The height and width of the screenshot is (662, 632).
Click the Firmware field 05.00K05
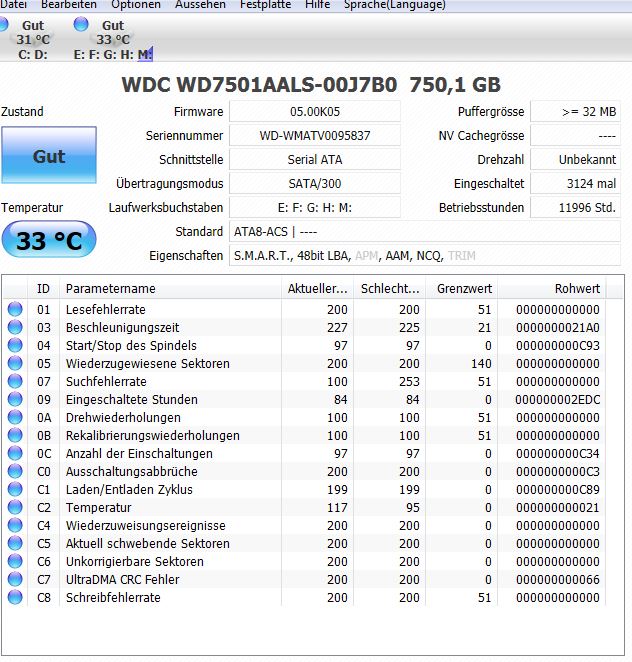pyautogui.click(x=315, y=112)
